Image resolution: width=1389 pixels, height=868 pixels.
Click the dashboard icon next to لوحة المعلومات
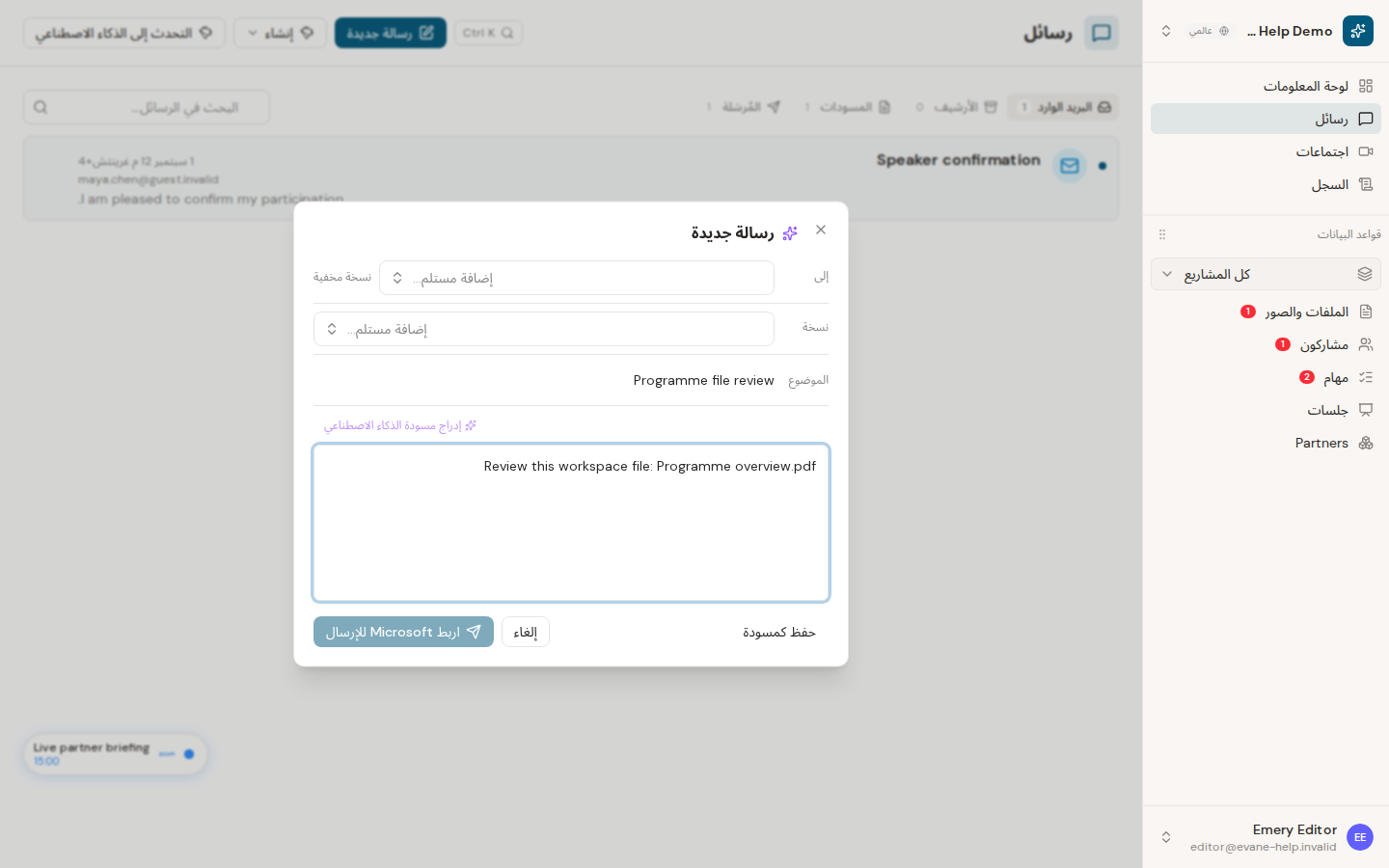1366,86
